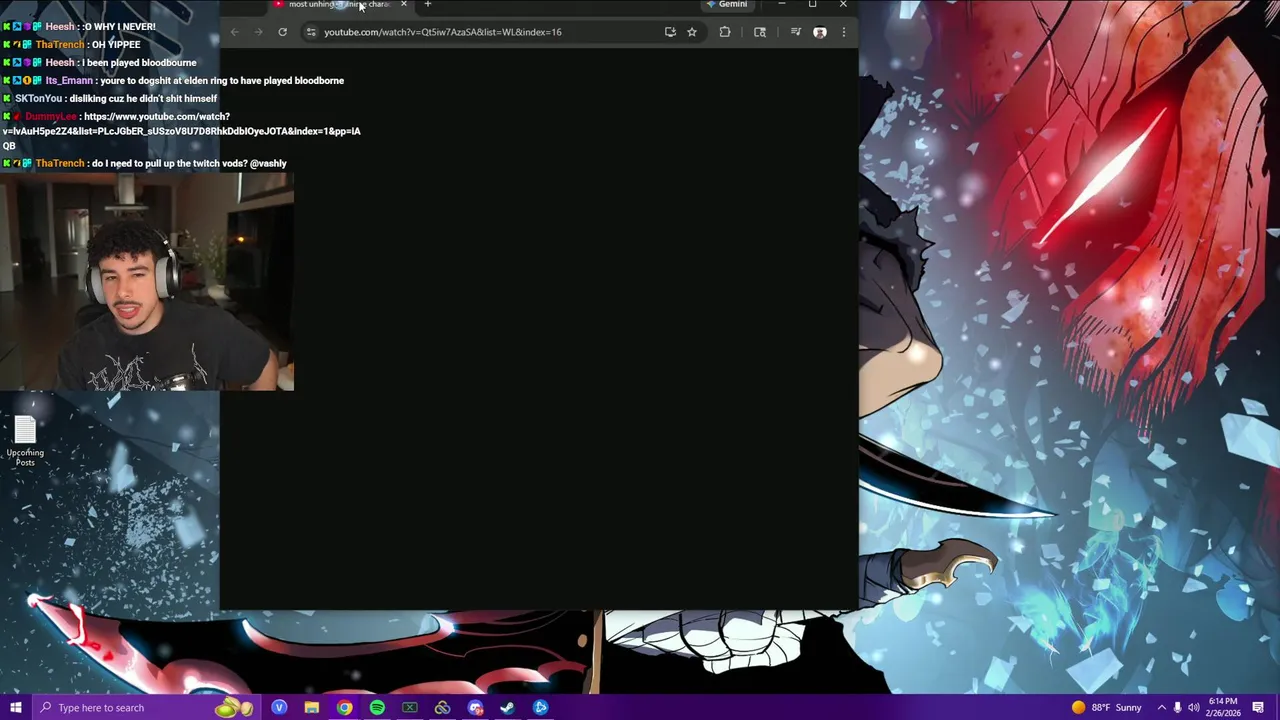Minimize the Chrome window
The width and height of the screenshot is (1280, 720).
click(782, 5)
